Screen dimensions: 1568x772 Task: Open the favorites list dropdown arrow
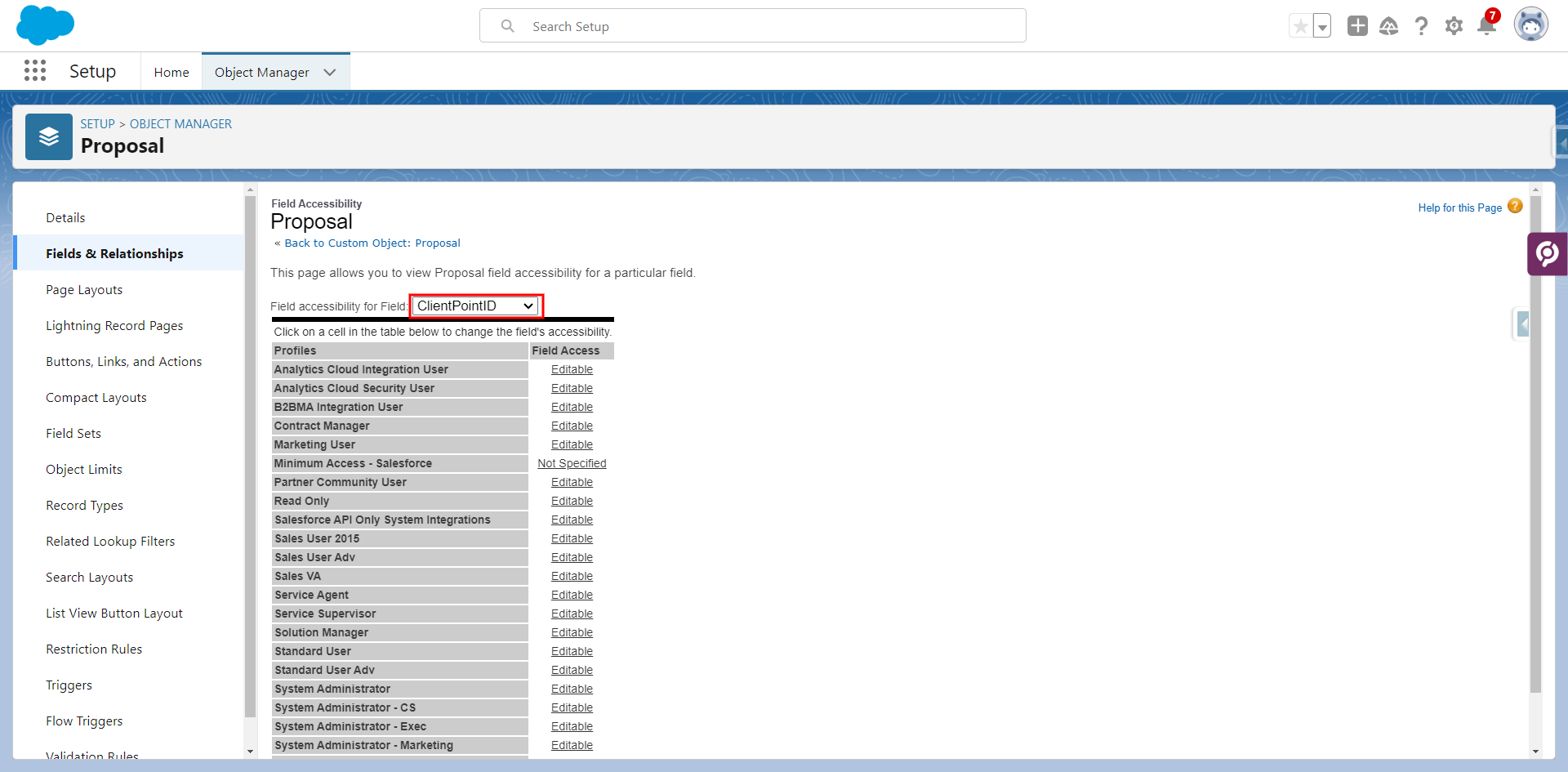tap(1321, 25)
